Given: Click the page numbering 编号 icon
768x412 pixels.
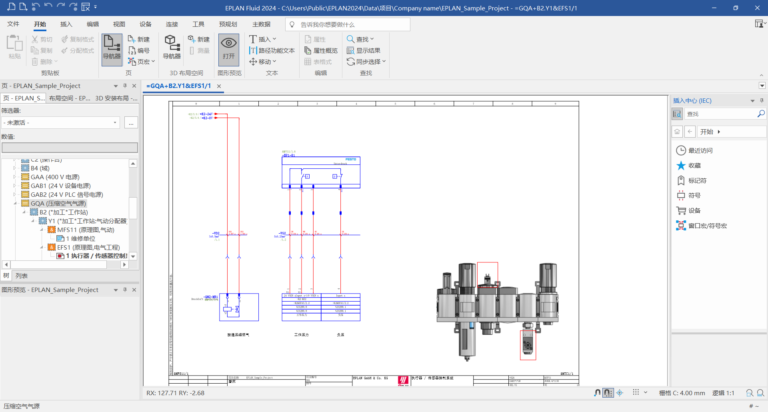Looking at the screenshot, I should (x=139, y=50).
